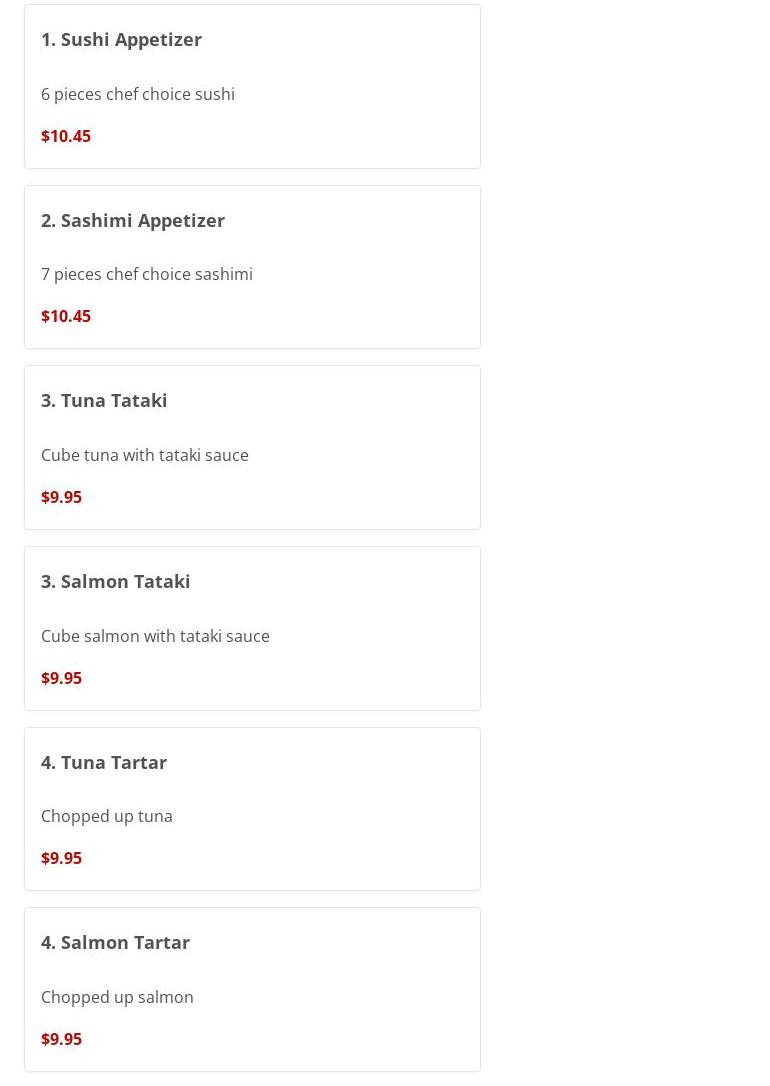
Task: Tap the Salmon Tataki $9.95 price
Action: (x=61, y=678)
